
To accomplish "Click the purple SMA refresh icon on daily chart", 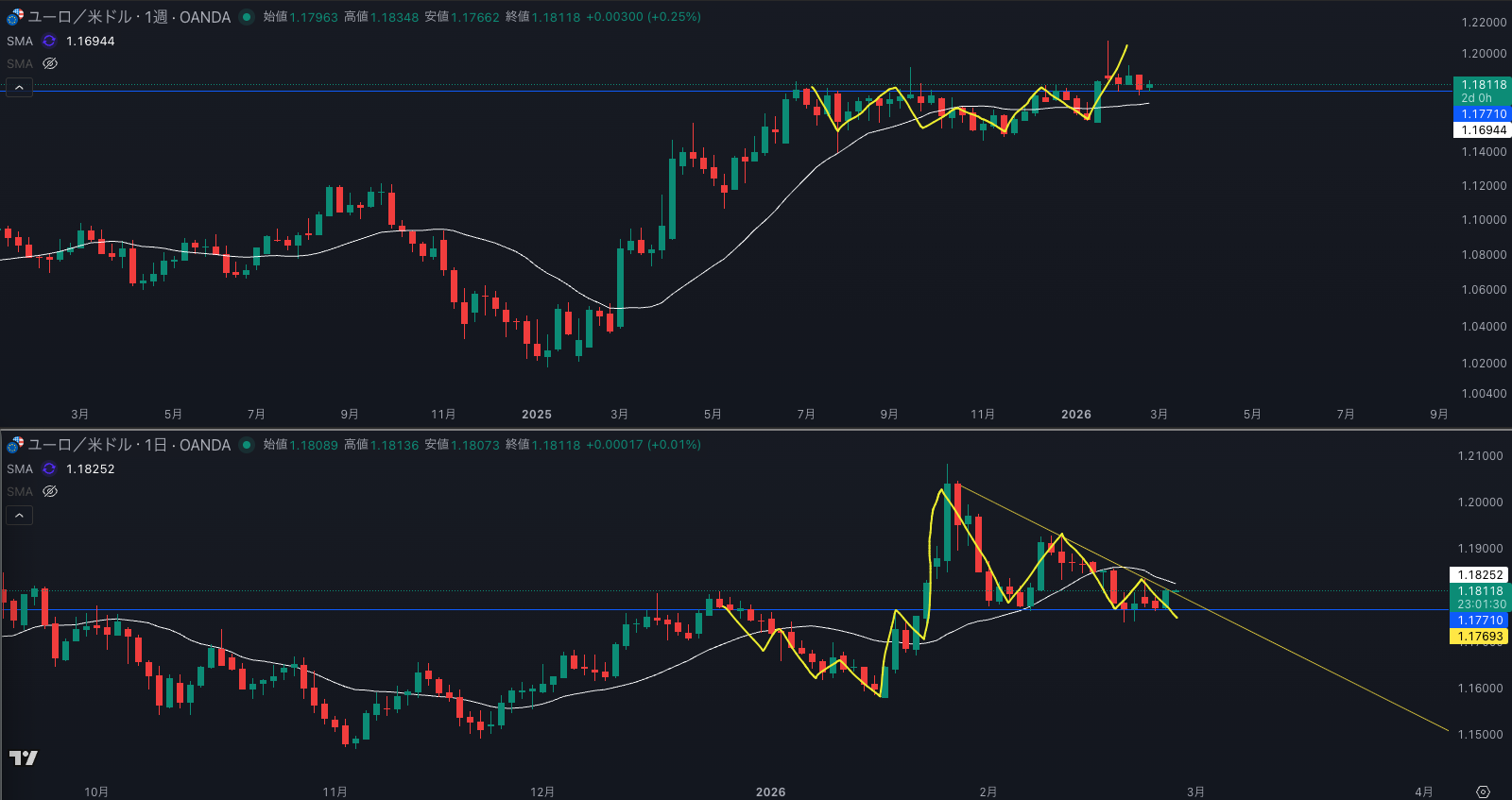I will 49,469.
